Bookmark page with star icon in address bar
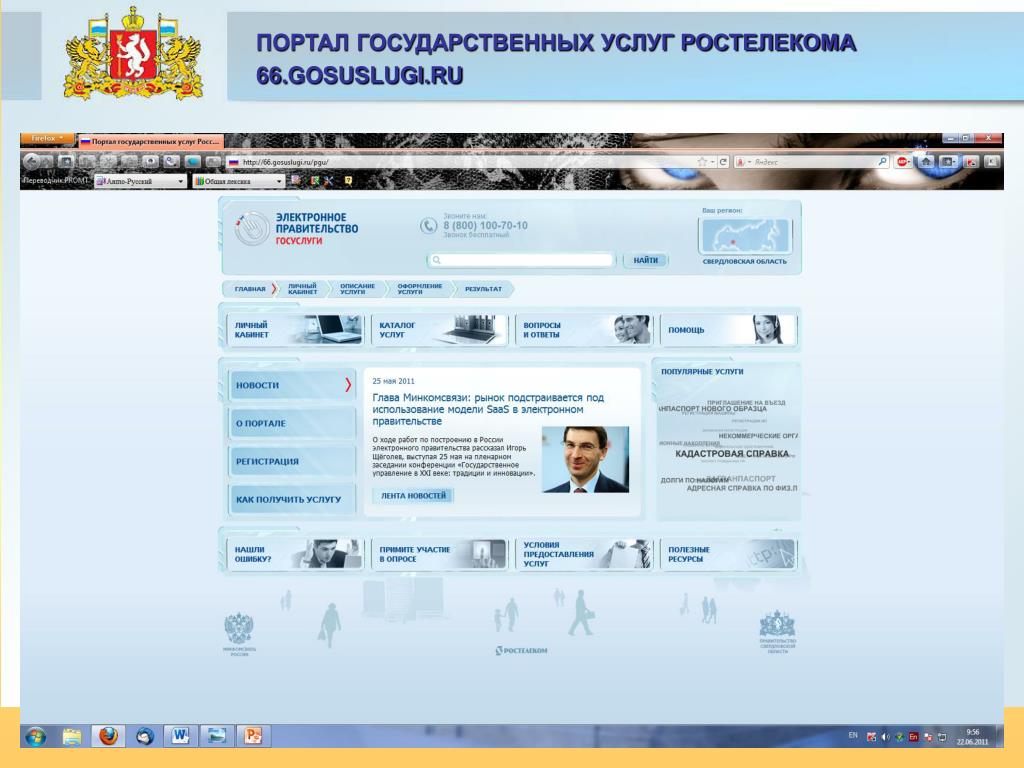This screenshot has height=768, width=1024. tap(702, 161)
